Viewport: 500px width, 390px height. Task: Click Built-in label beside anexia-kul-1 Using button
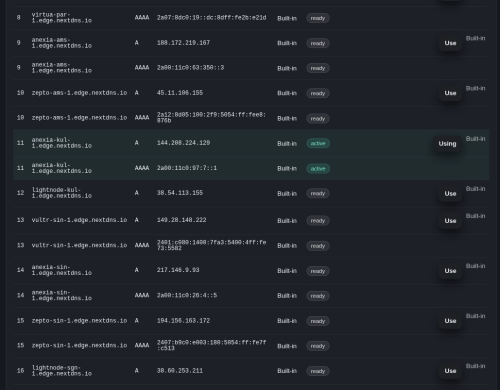(x=475, y=139)
